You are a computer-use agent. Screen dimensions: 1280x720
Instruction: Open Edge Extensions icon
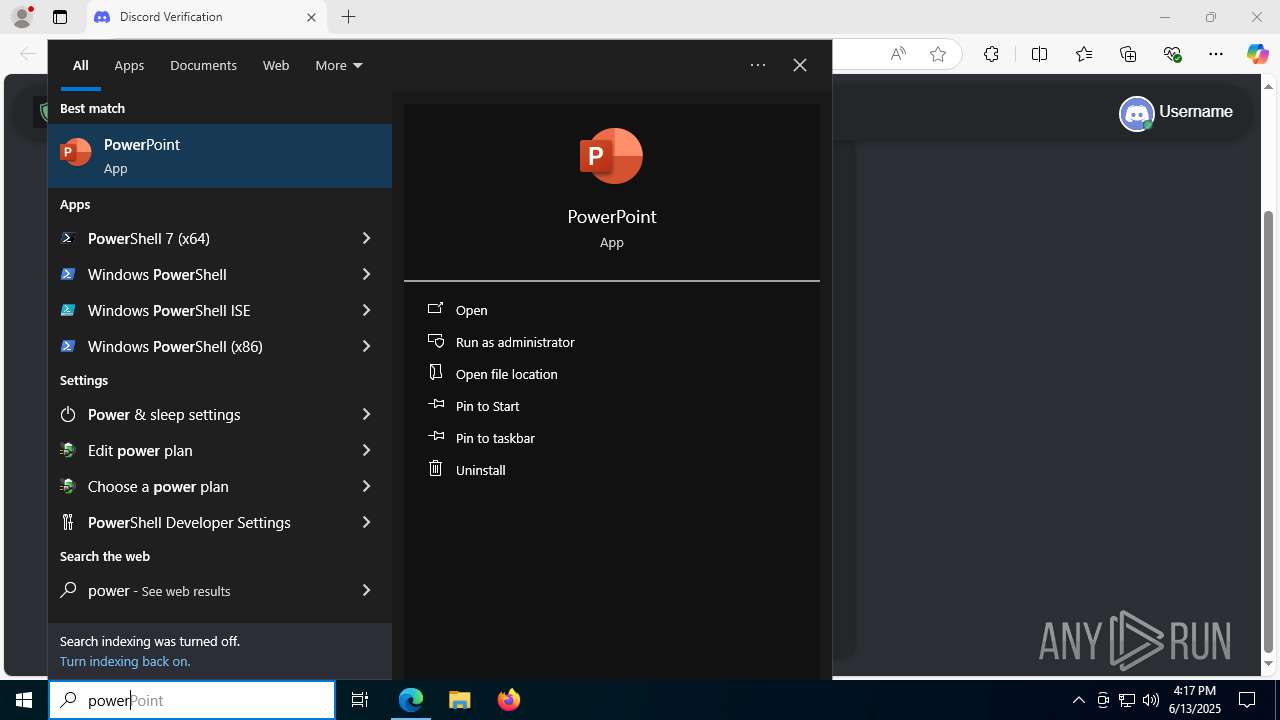(x=991, y=54)
